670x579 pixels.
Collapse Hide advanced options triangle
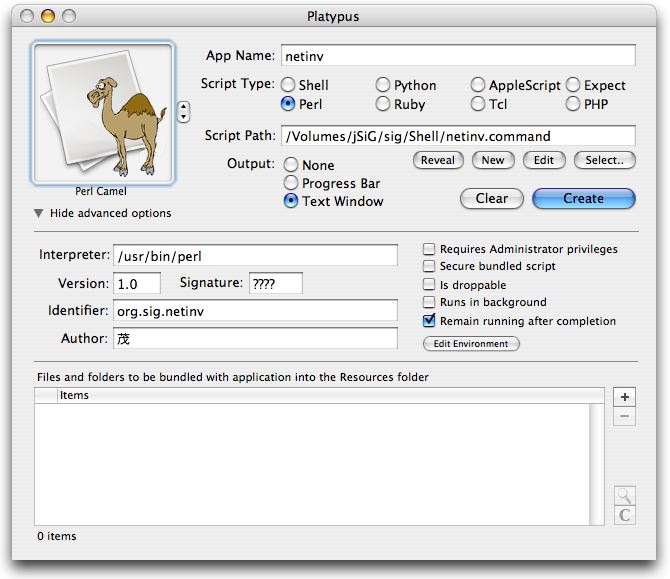(x=38, y=213)
